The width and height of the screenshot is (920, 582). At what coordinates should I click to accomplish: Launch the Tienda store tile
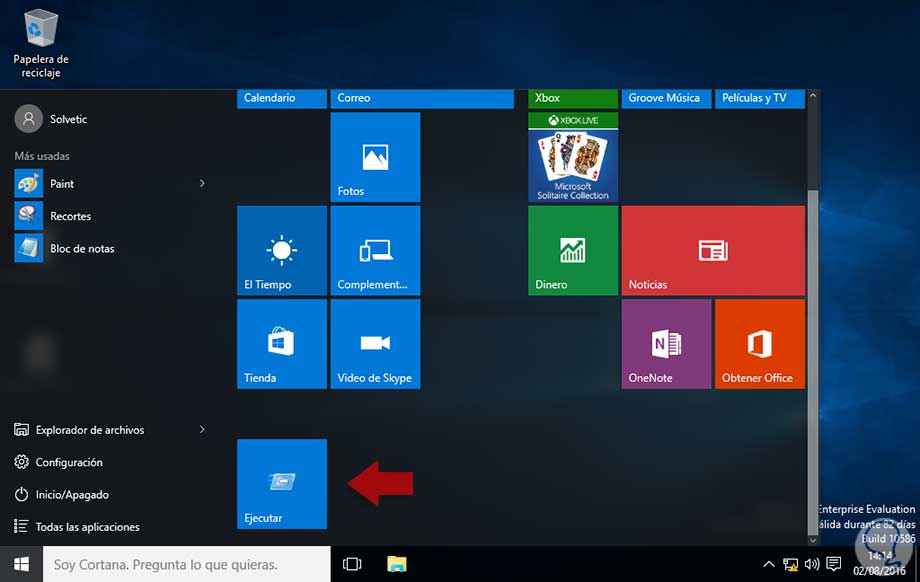tap(282, 344)
